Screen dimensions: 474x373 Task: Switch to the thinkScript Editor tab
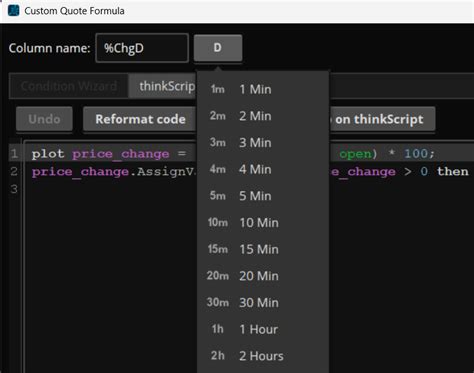tap(162, 86)
